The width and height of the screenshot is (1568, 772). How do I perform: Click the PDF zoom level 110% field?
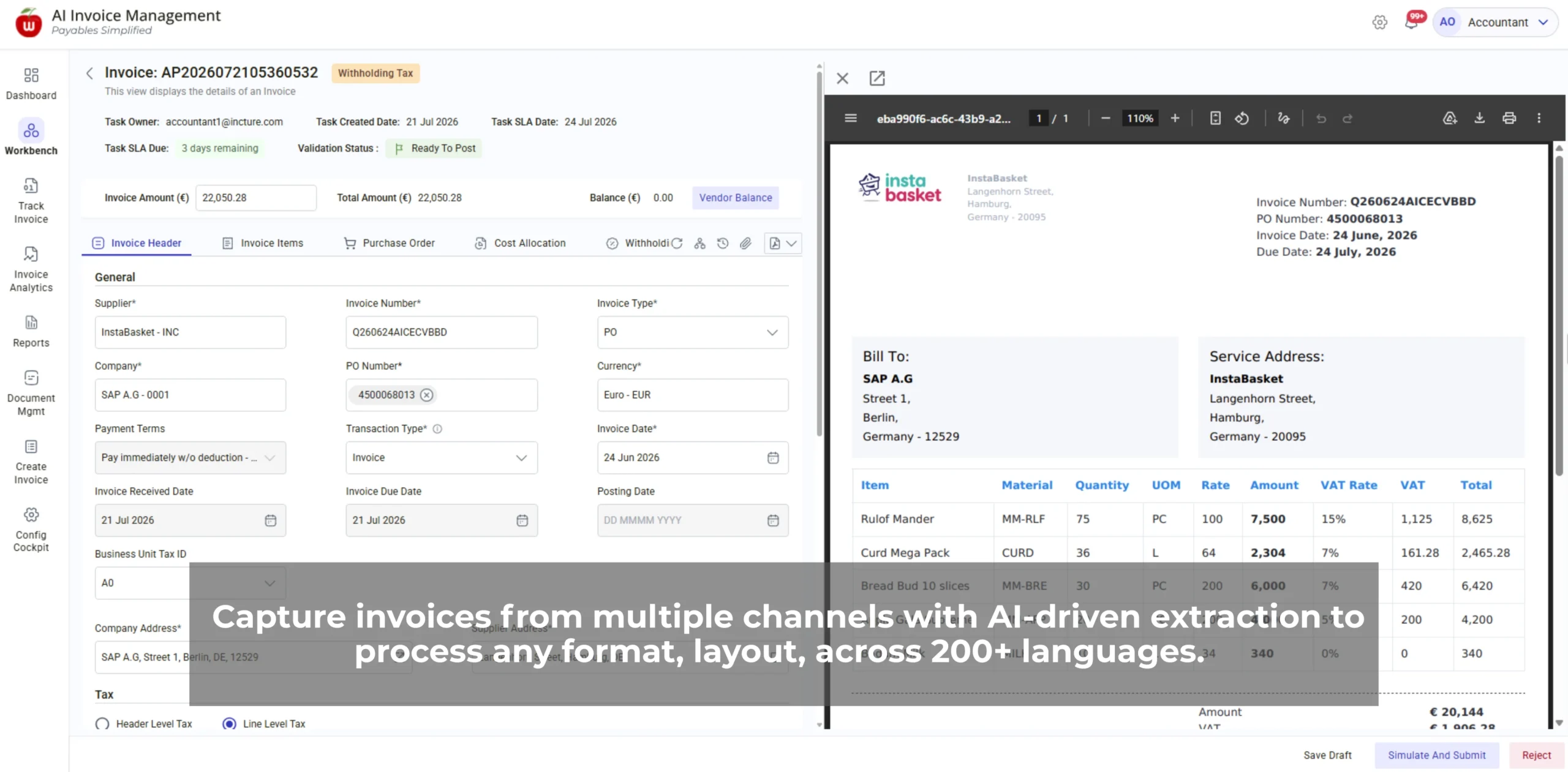[1140, 118]
